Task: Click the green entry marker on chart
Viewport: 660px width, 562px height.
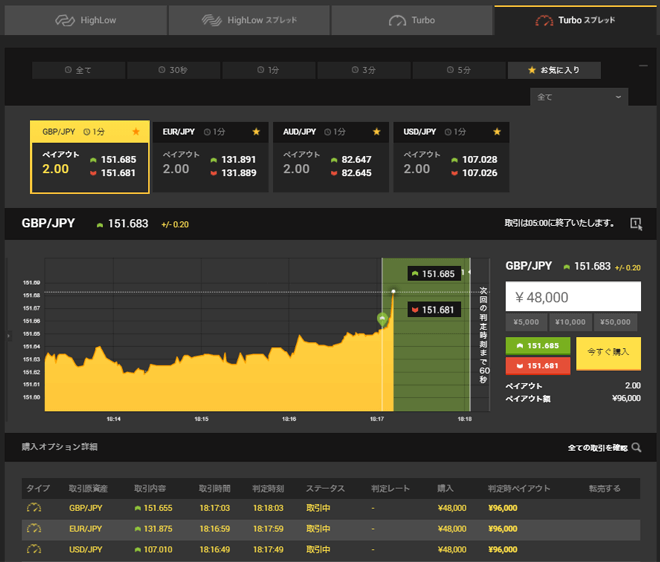Action: (382, 319)
